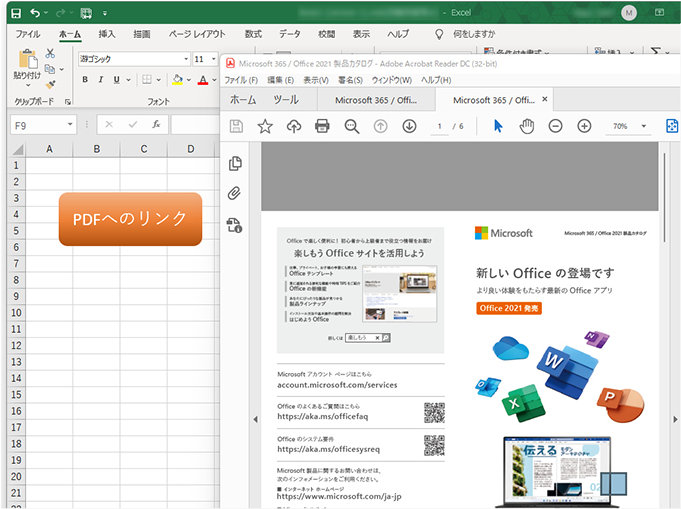The width and height of the screenshot is (681, 509).
Task: Apply the yellow fill color
Action: point(177,79)
